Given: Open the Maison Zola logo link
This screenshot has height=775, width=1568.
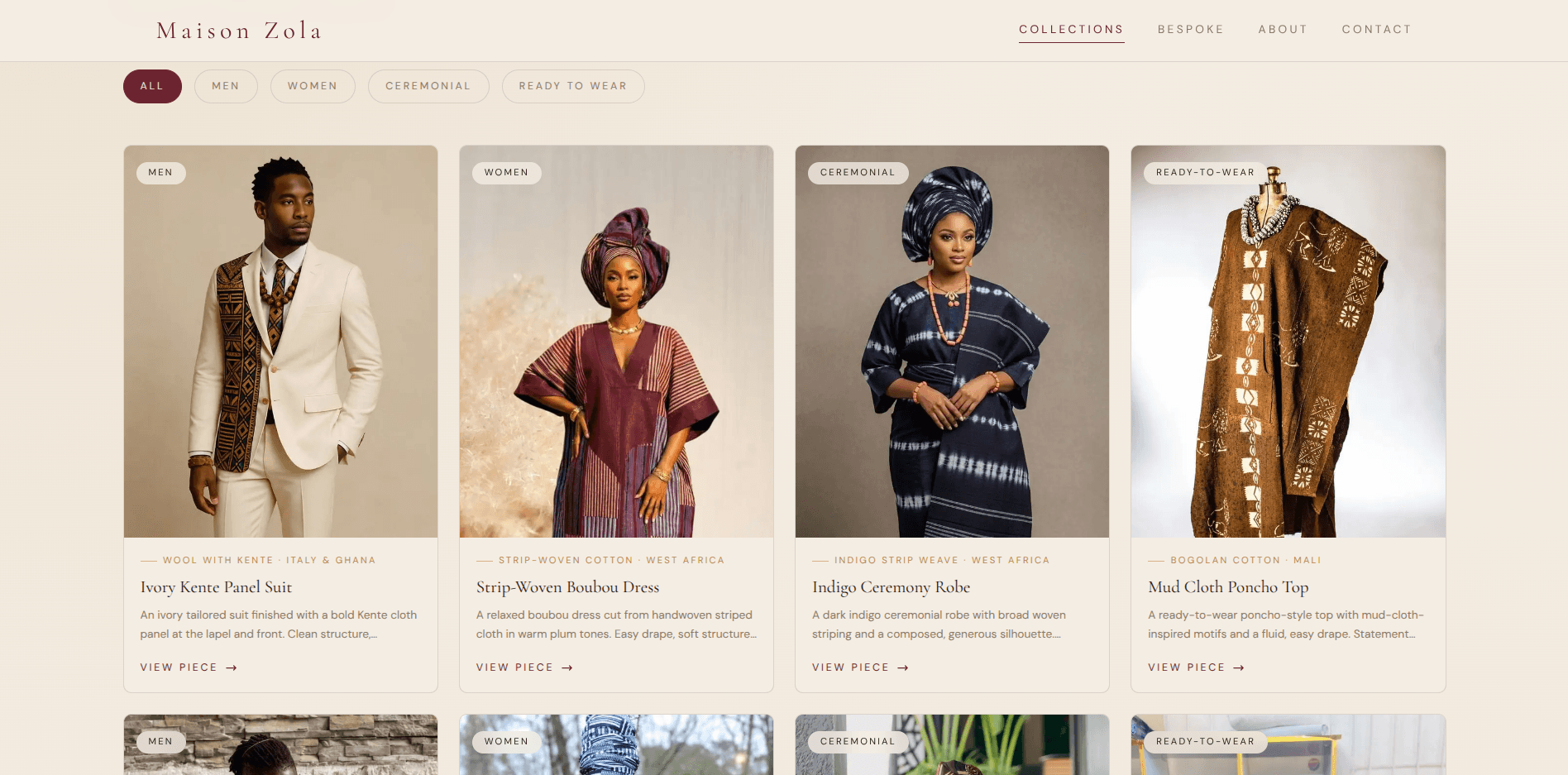Looking at the screenshot, I should click(239, 31).
